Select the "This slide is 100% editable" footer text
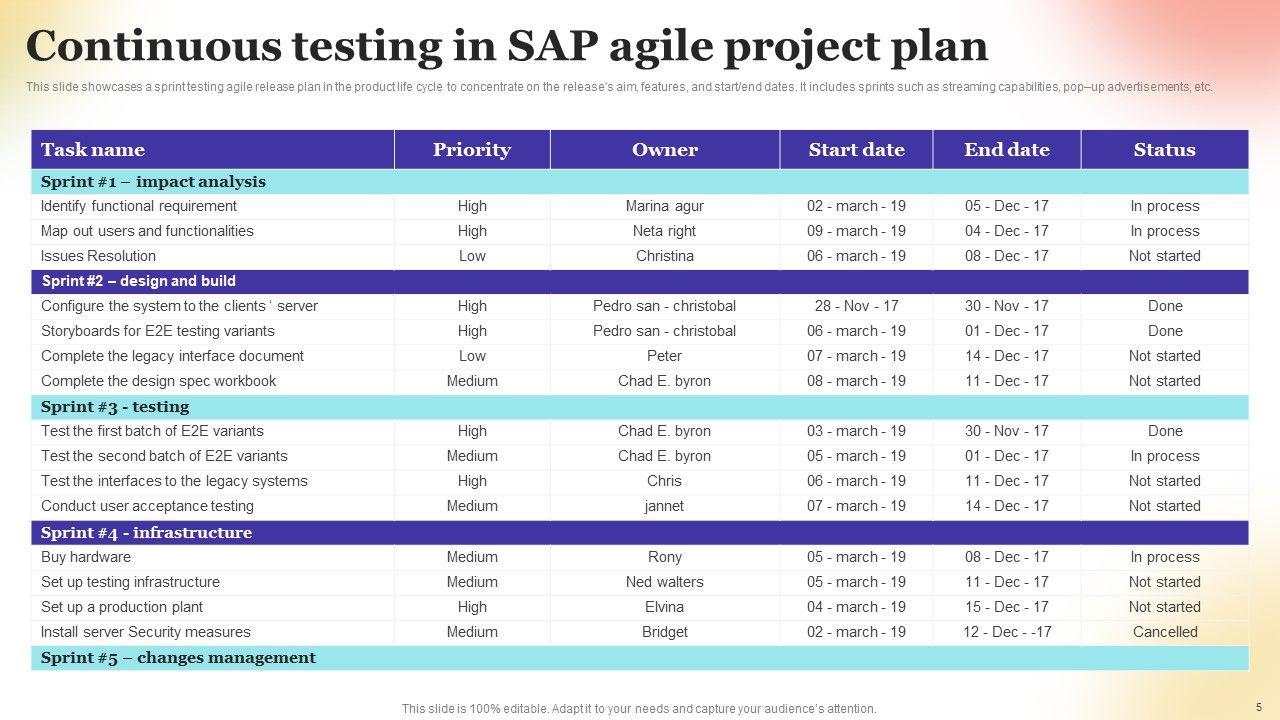This screenshot has height=720, width=1280. coord(639,709)
